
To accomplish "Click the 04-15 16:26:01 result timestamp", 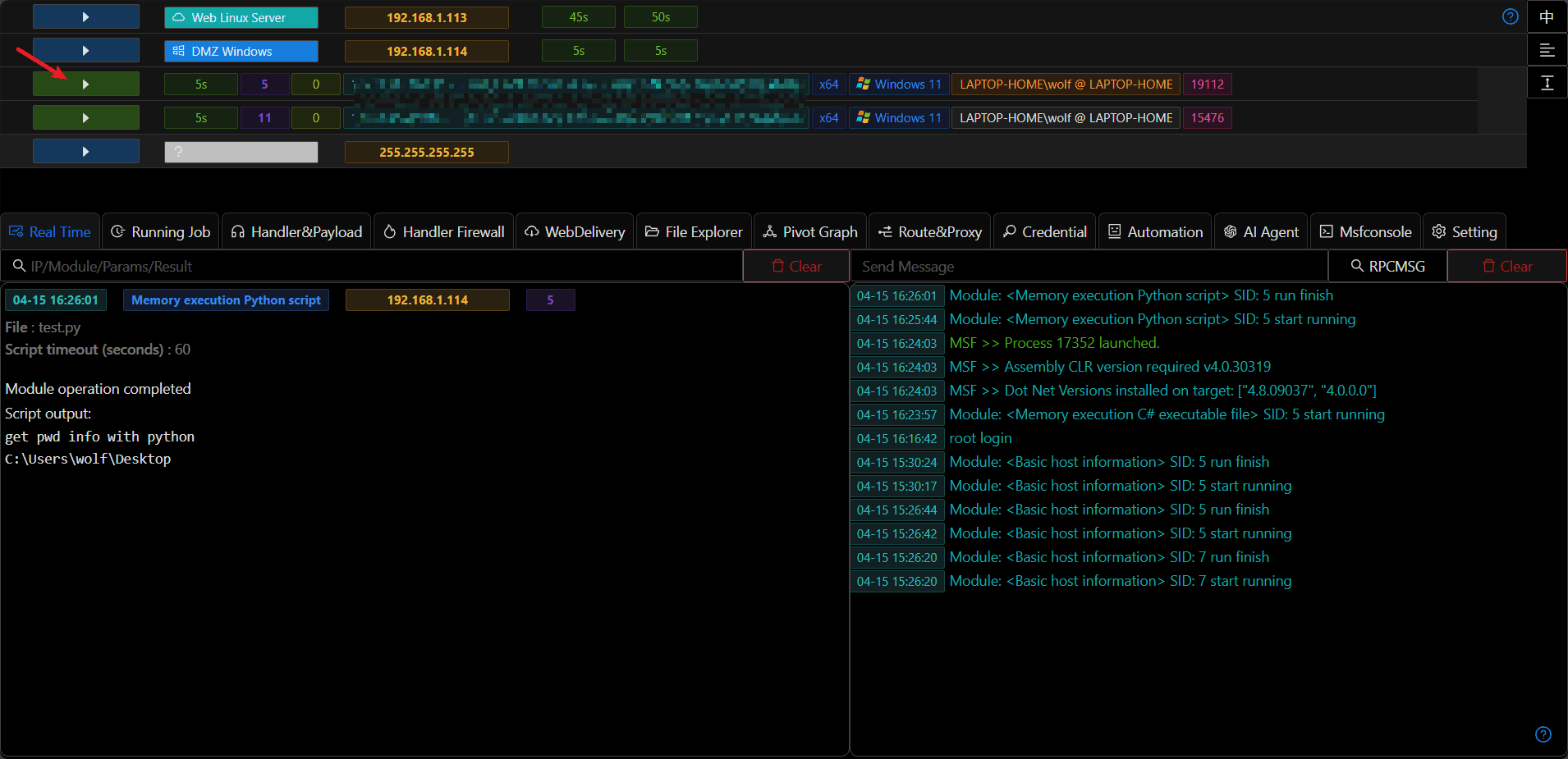I will (56, 300).
